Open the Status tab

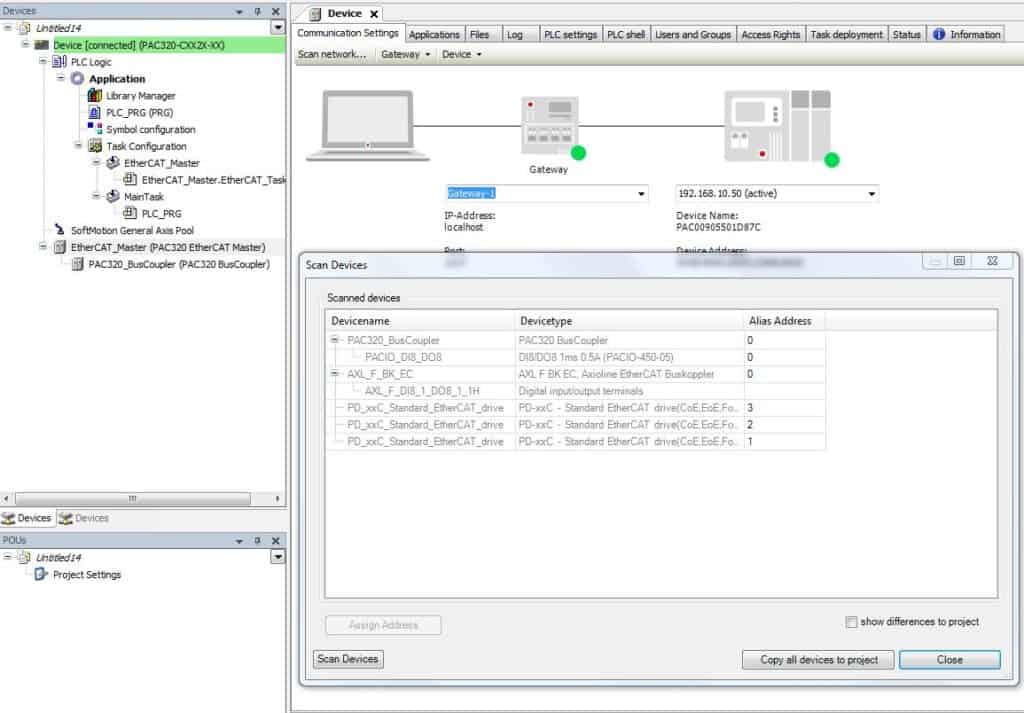tap(906, 35)
